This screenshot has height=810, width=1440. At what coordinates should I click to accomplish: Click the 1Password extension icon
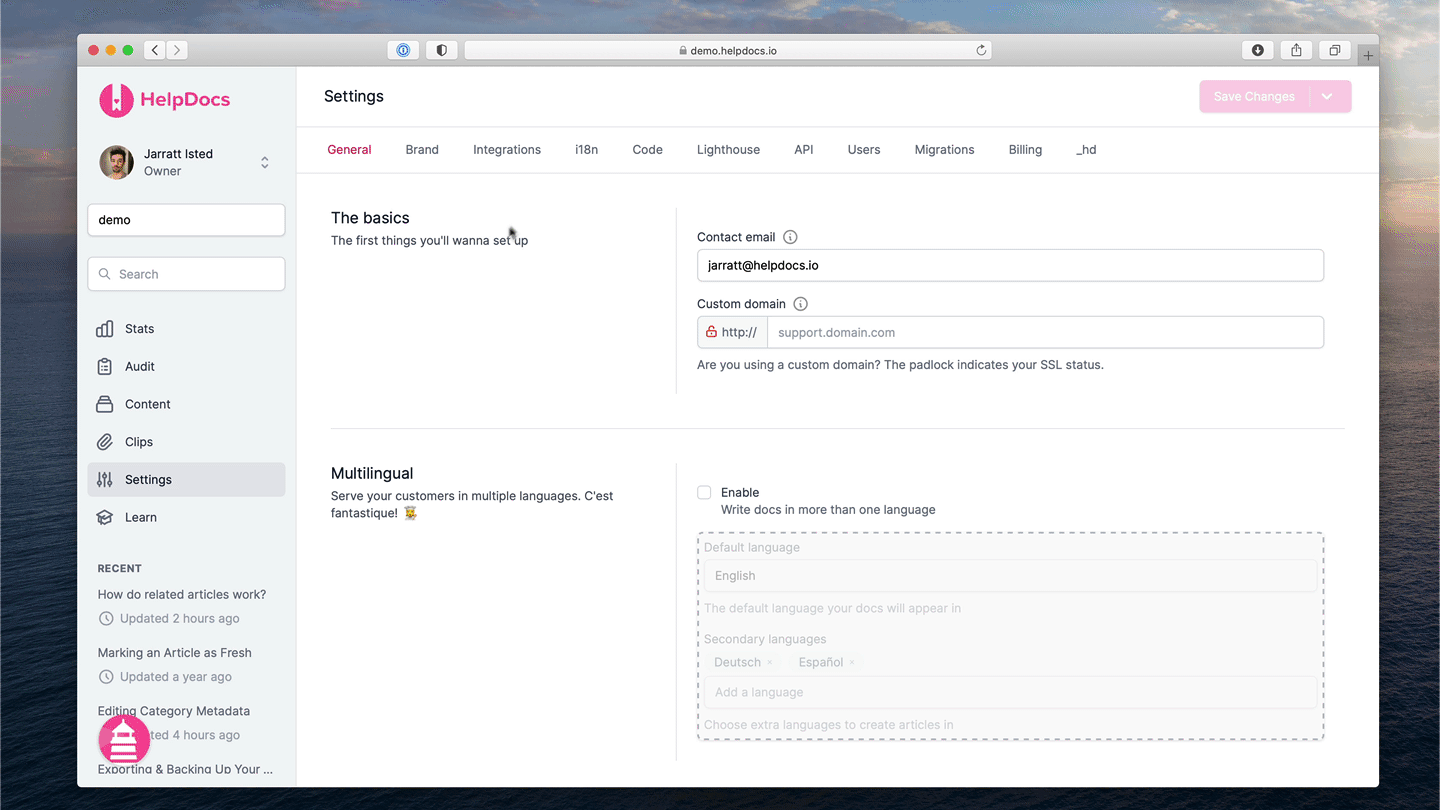(x=403, y=50)
